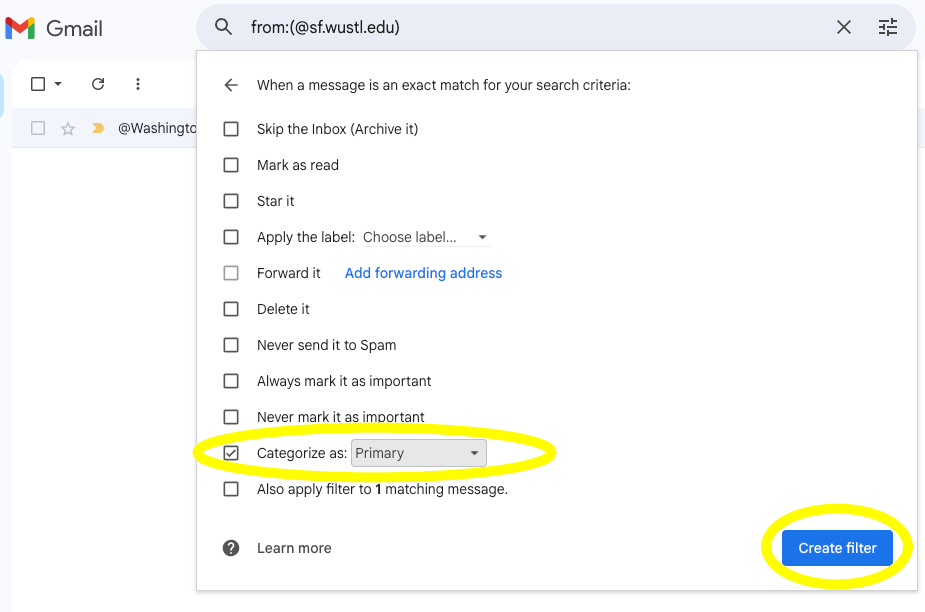This screenshot has height=612, width=925.
Task: Click the search magnifier icon
Action: tap(224, 27)
